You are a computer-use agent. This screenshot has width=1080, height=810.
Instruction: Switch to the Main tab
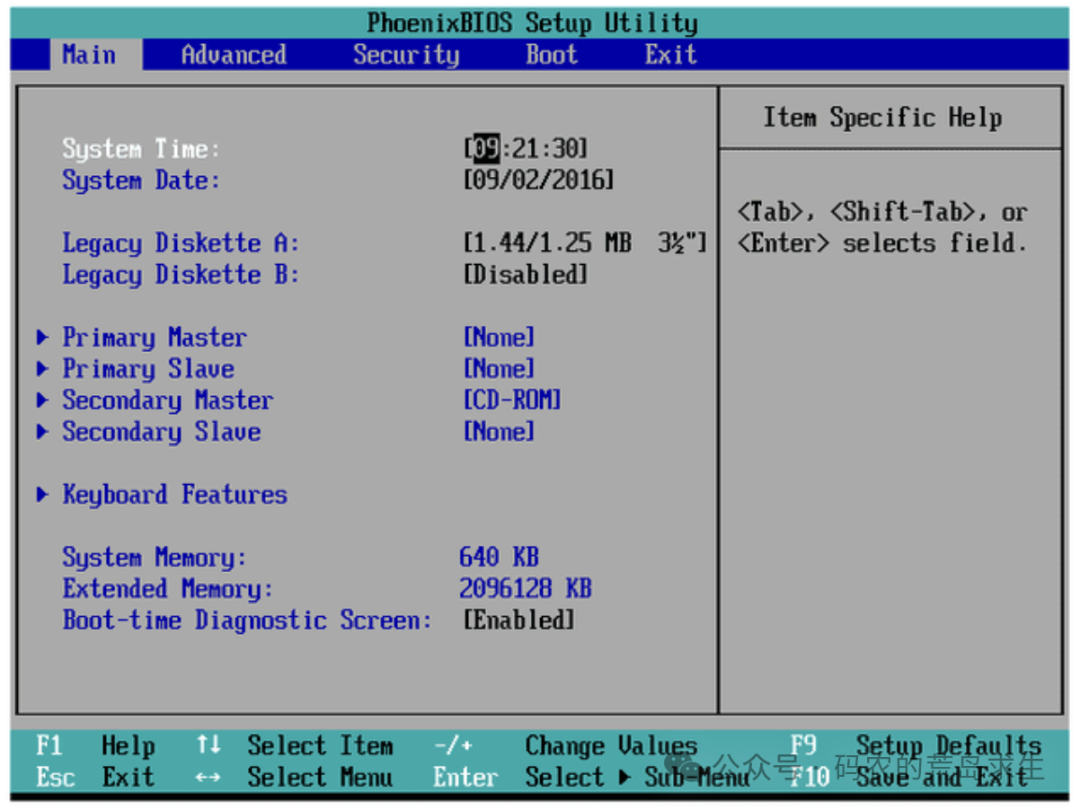click(90, 54)
